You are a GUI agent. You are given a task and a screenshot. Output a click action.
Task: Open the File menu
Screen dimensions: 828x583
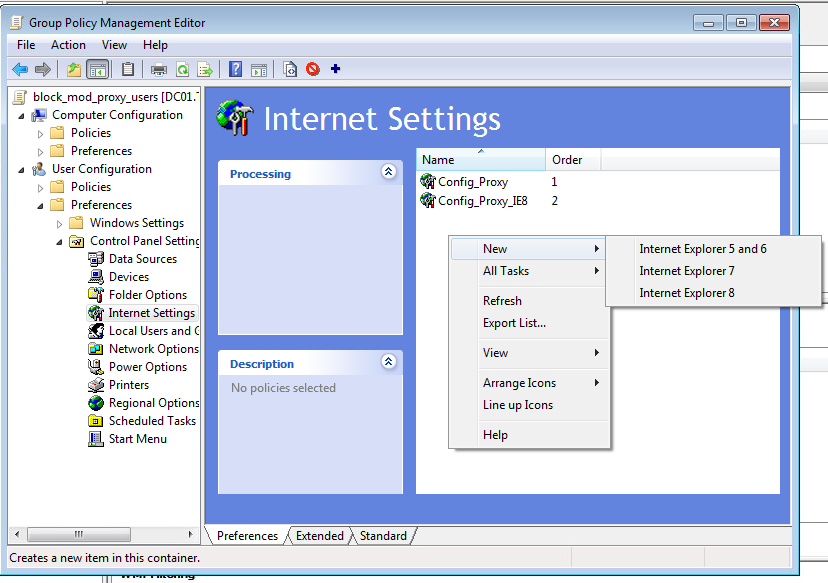point(26,45)
